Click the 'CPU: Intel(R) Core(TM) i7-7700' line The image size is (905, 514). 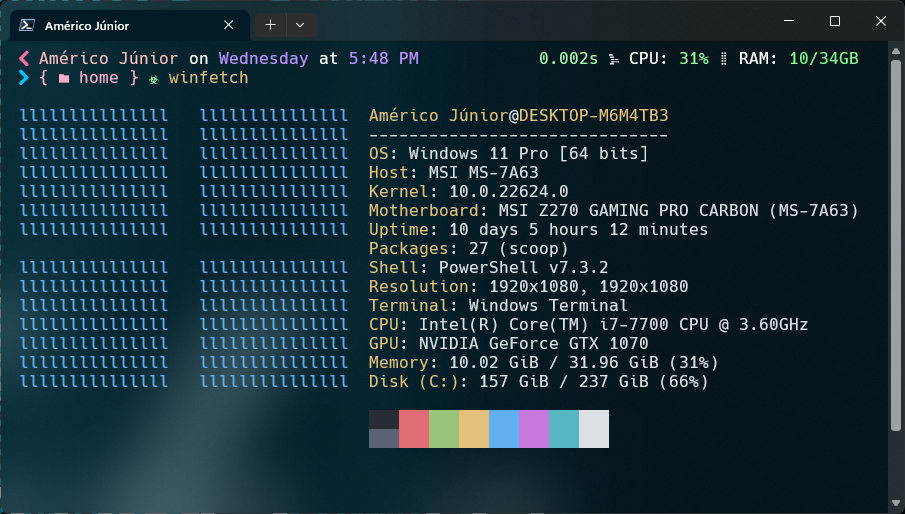(x=589, y=325)
